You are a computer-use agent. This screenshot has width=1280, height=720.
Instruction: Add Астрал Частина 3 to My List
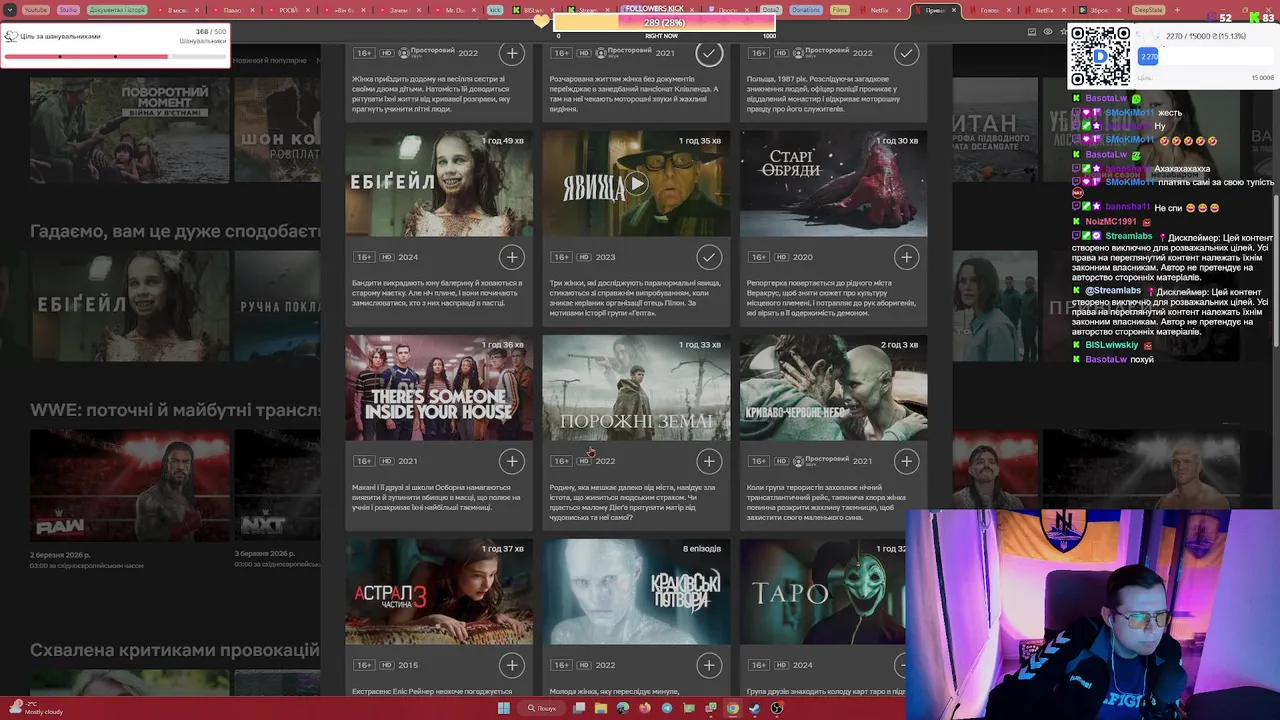512,665
